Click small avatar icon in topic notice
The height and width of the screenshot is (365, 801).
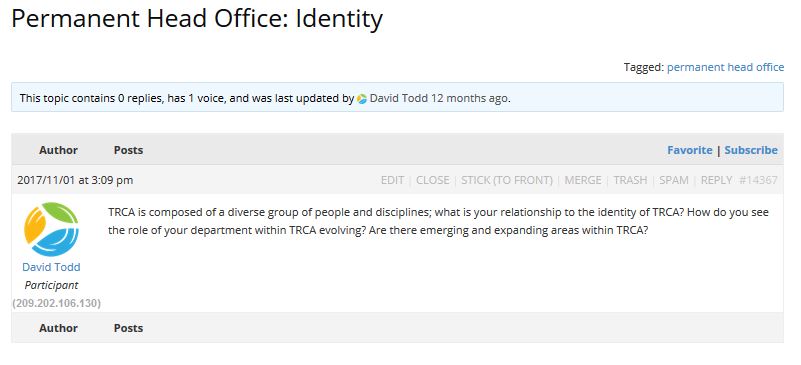click(x=362, y=99)
